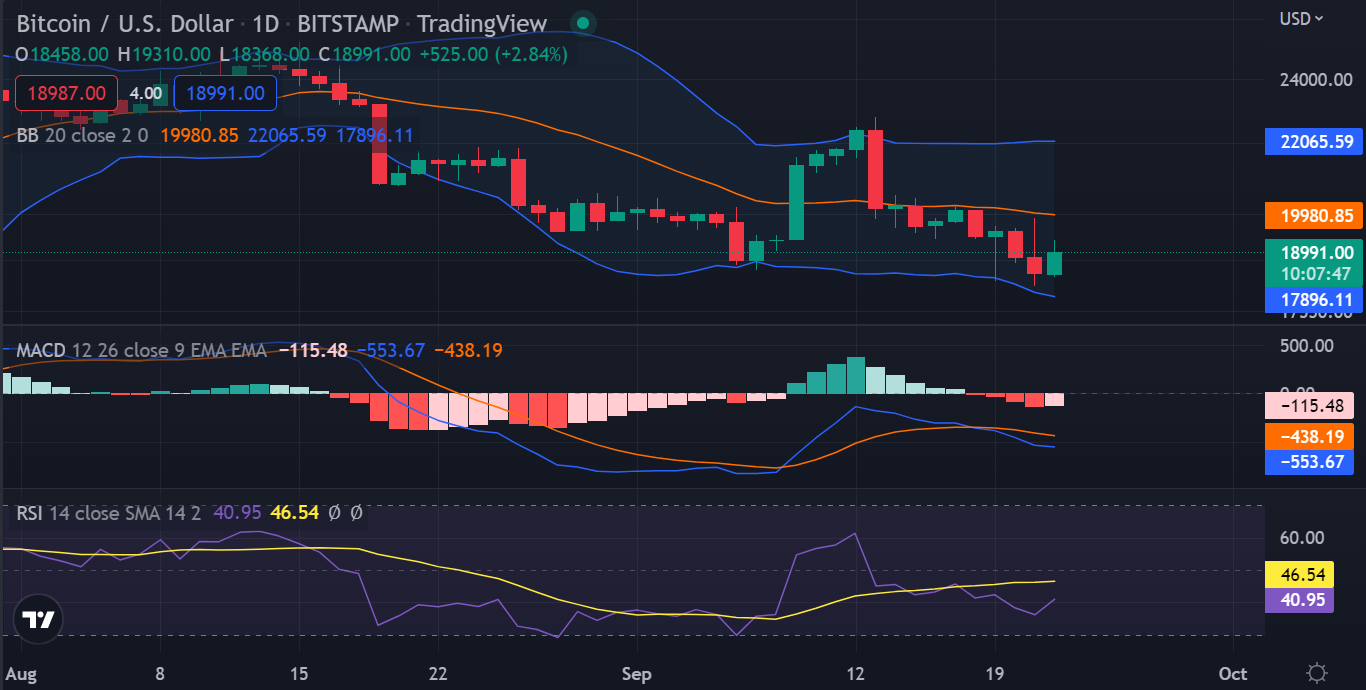The width and height of the screenshot is (1366, 690).
Task: Click the green data-status dot in the header
Action: (581, 19)
